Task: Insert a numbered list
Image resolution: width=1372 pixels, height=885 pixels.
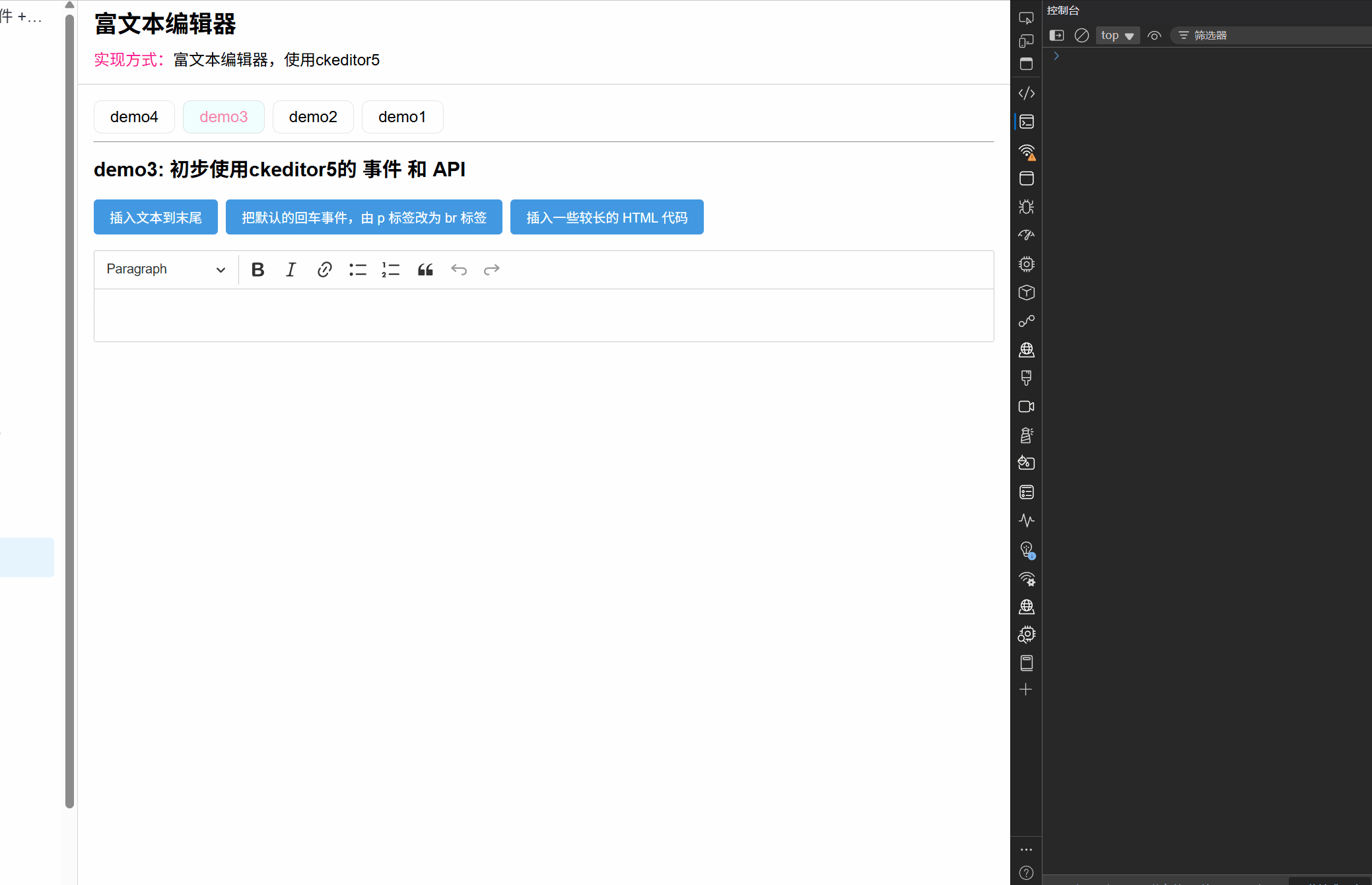Action: pyautogui.click(x=391, y=269)
